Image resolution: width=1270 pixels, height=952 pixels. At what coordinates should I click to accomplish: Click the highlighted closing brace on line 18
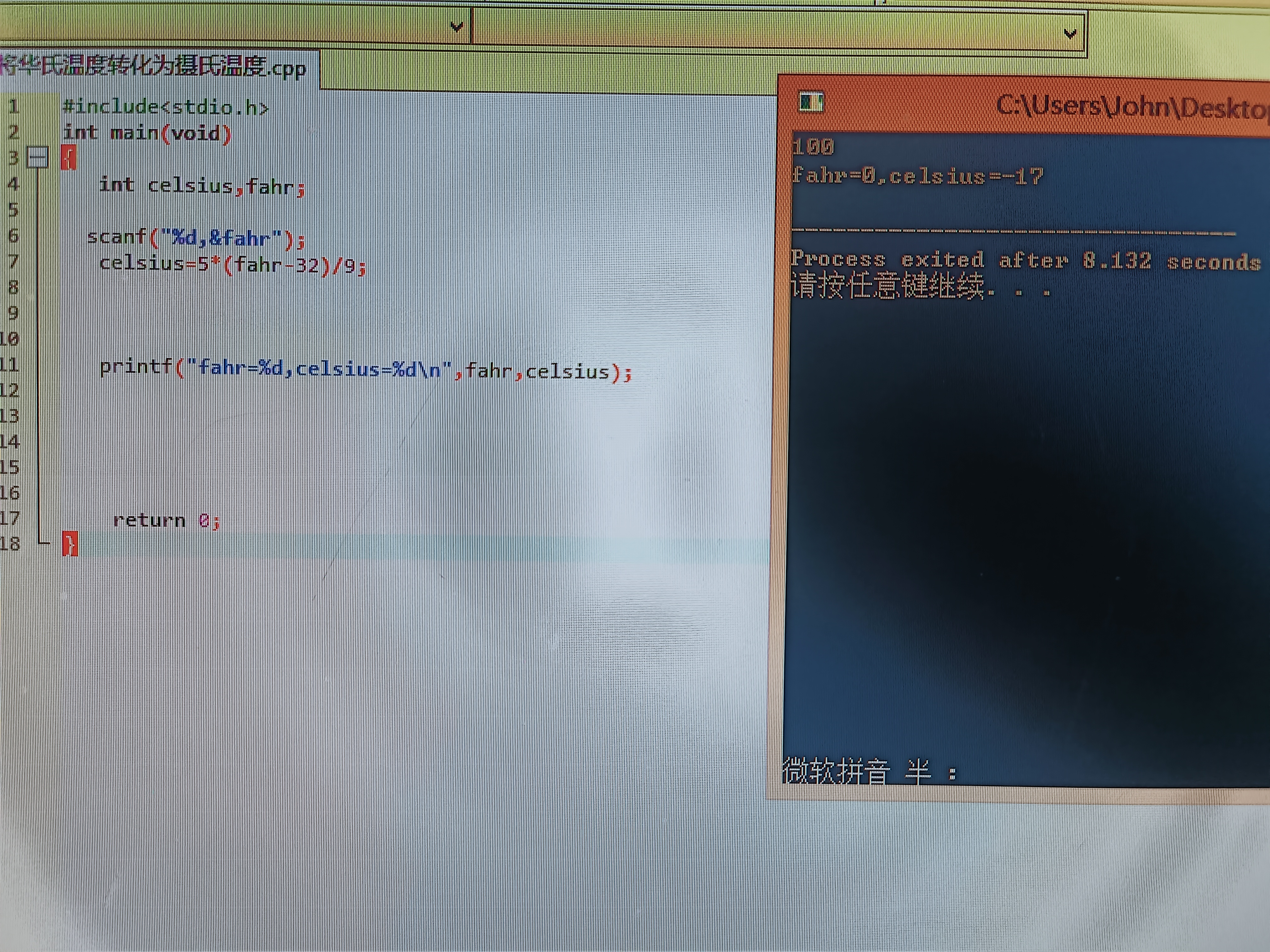[69, 544]
